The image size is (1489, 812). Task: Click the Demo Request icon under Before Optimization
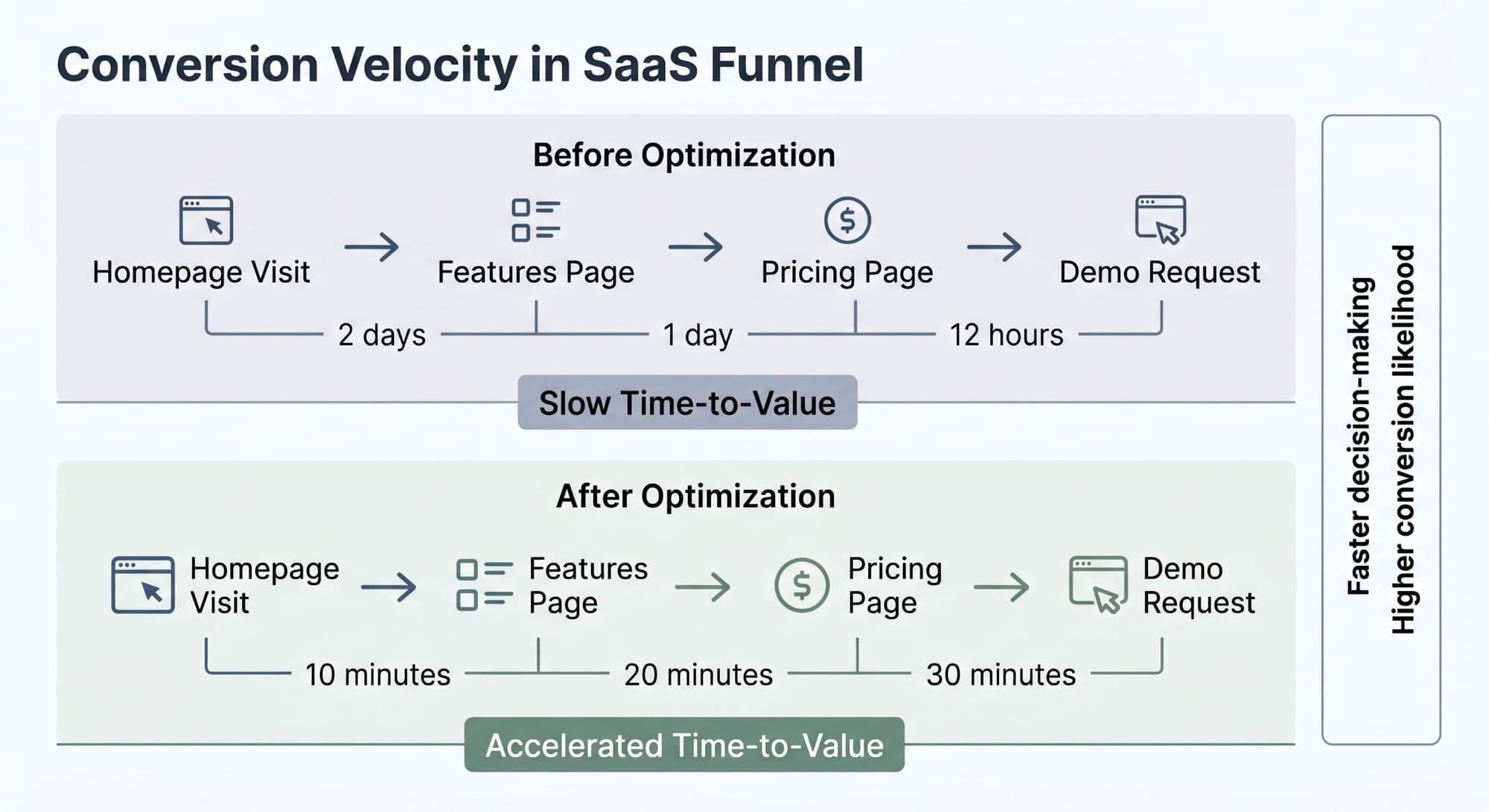pyautogui.click(x=1160, y=220)
